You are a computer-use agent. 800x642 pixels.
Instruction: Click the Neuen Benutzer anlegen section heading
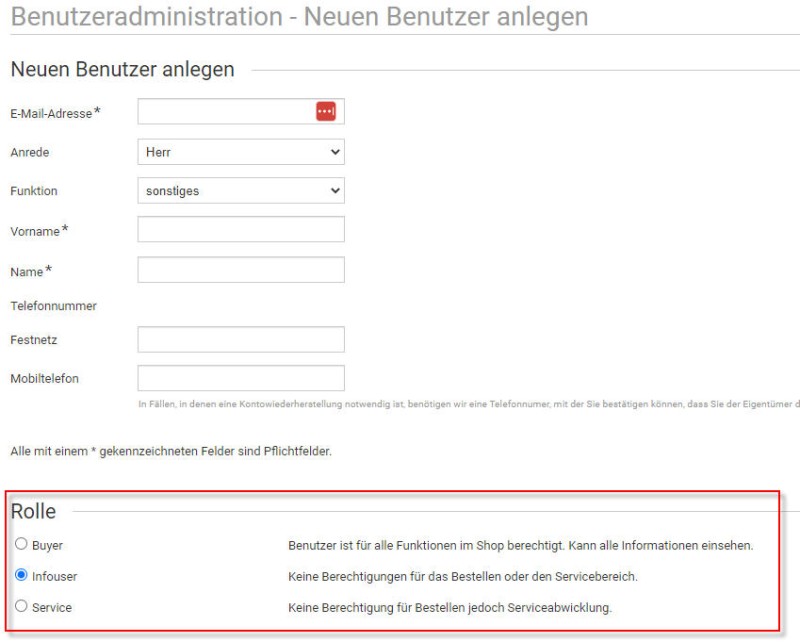click(122, 70)
